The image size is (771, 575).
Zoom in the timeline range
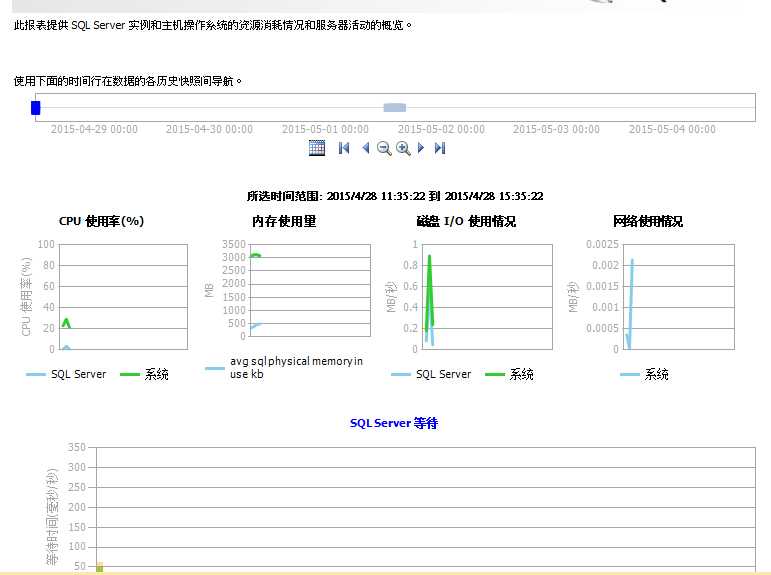coord(403,148)
